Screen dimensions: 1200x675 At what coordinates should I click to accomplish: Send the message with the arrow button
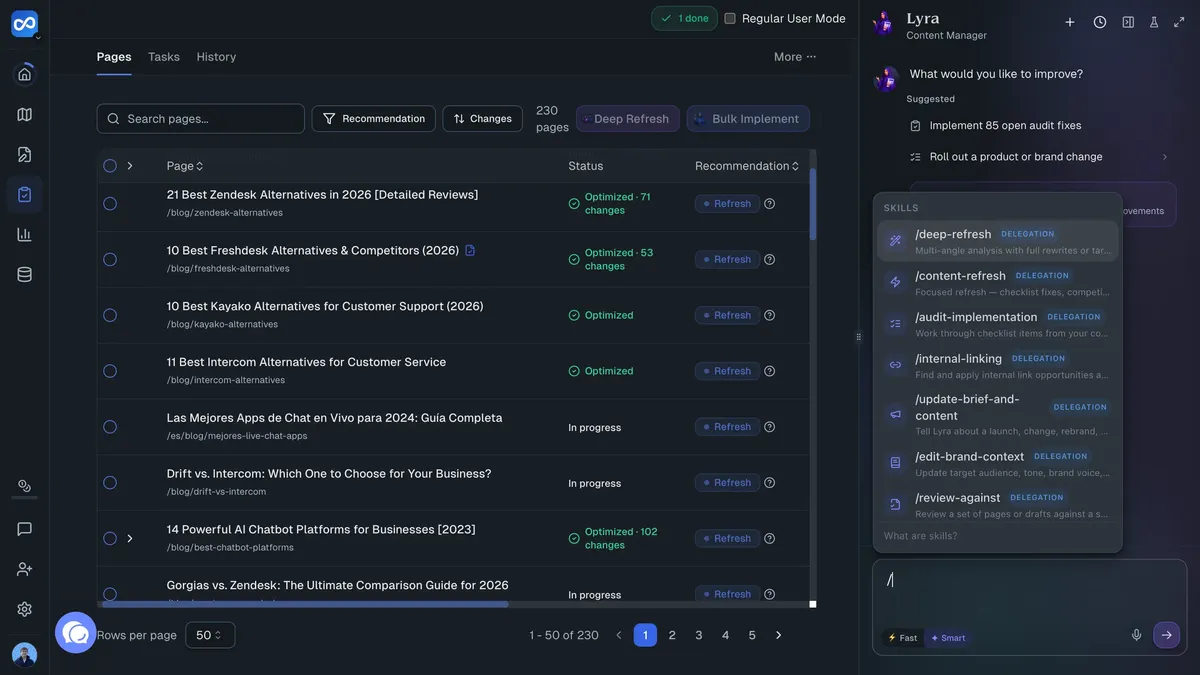(1166, 635)
